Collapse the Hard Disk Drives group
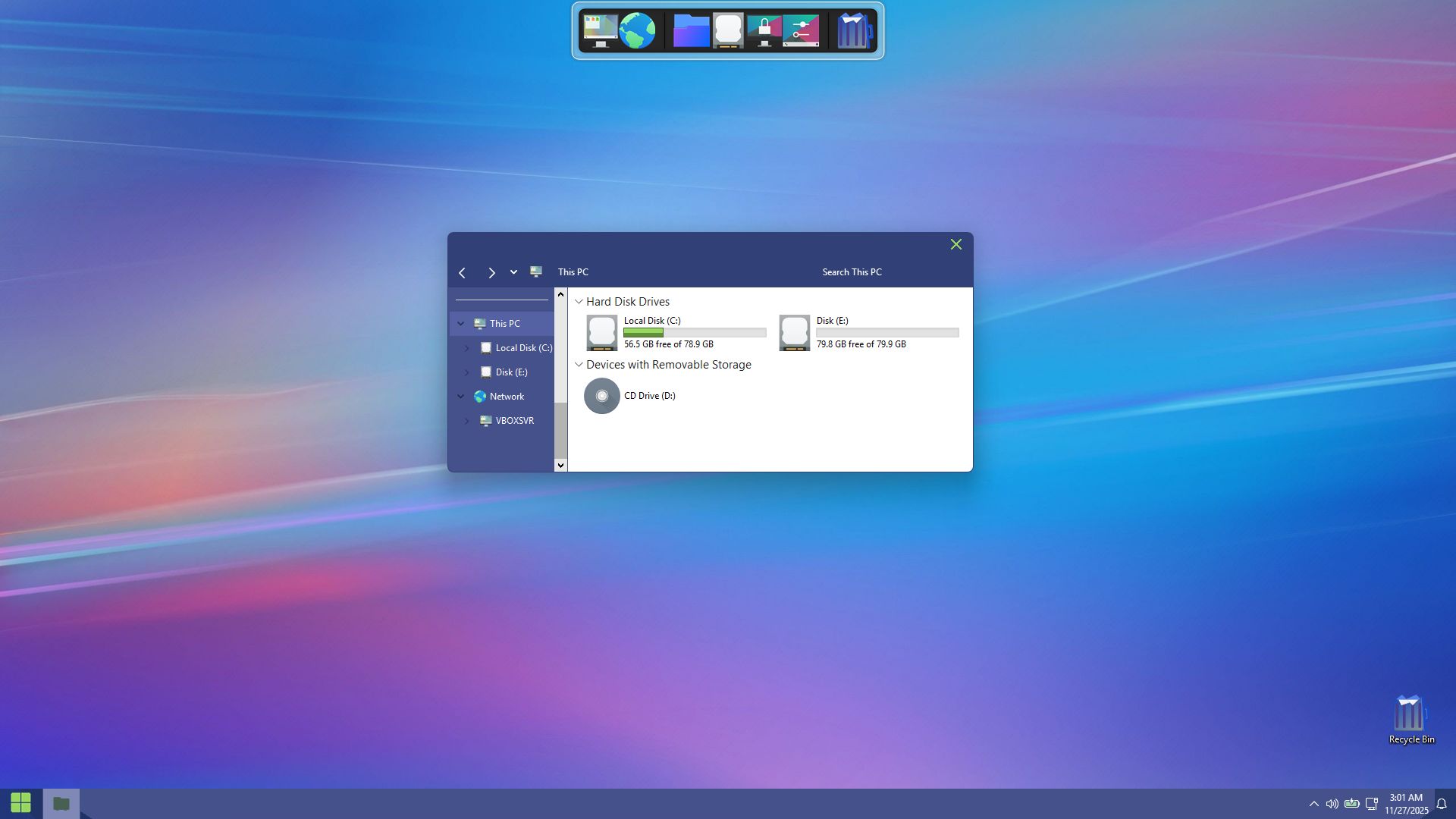The width and height of the screenshot is (1456, 819). 579,302
